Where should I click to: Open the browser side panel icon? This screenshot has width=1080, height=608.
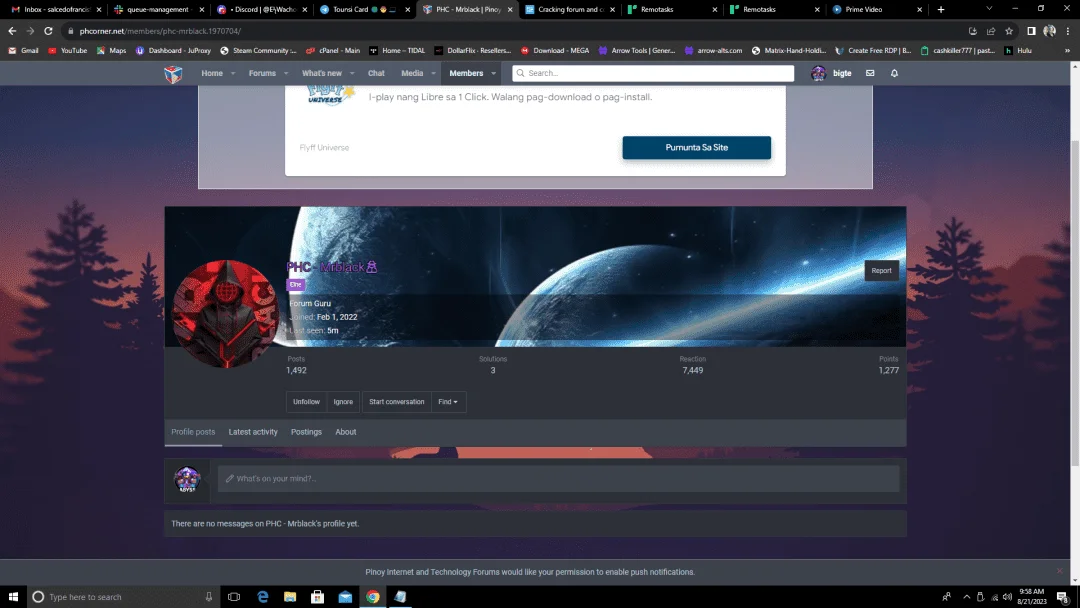click(1031, 31)
